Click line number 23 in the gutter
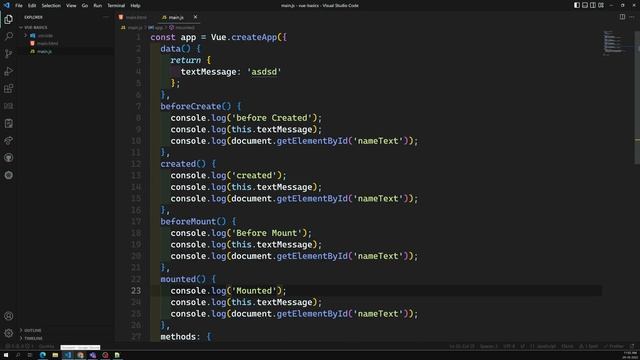The height and width of the screenshot is (360, 640). (x=136, y=291)
